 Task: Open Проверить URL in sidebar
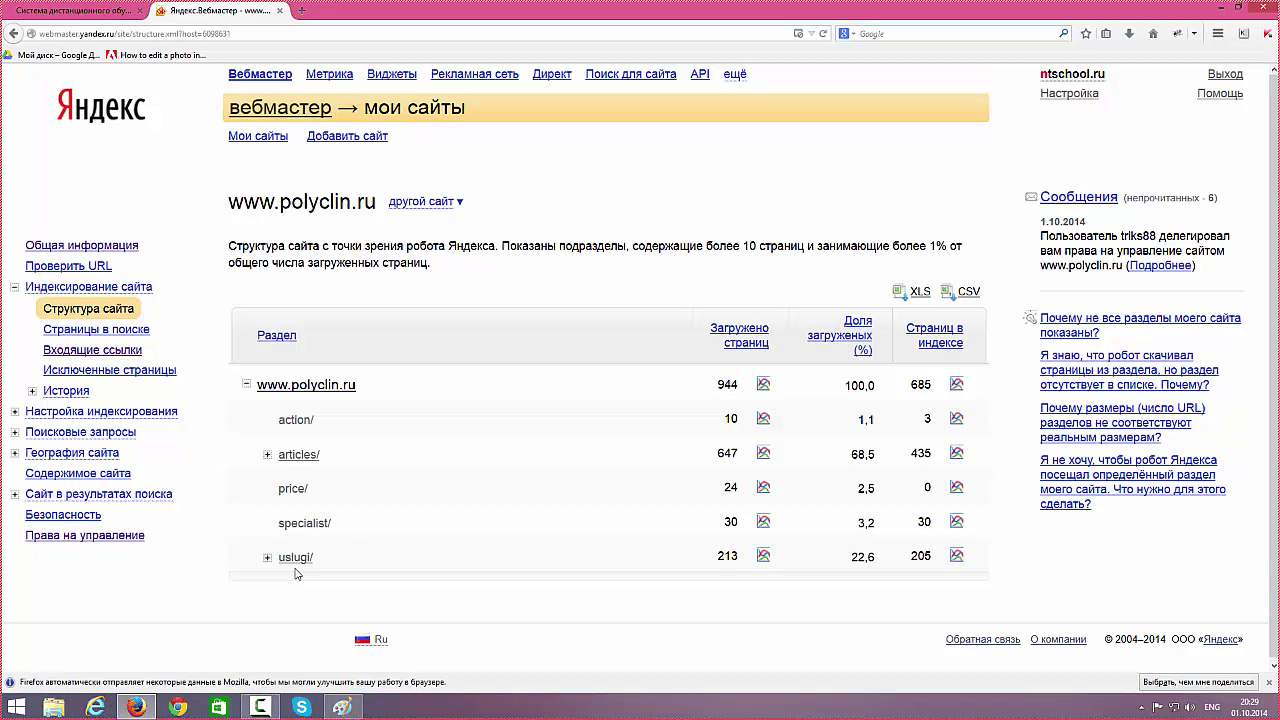[68, 266]
